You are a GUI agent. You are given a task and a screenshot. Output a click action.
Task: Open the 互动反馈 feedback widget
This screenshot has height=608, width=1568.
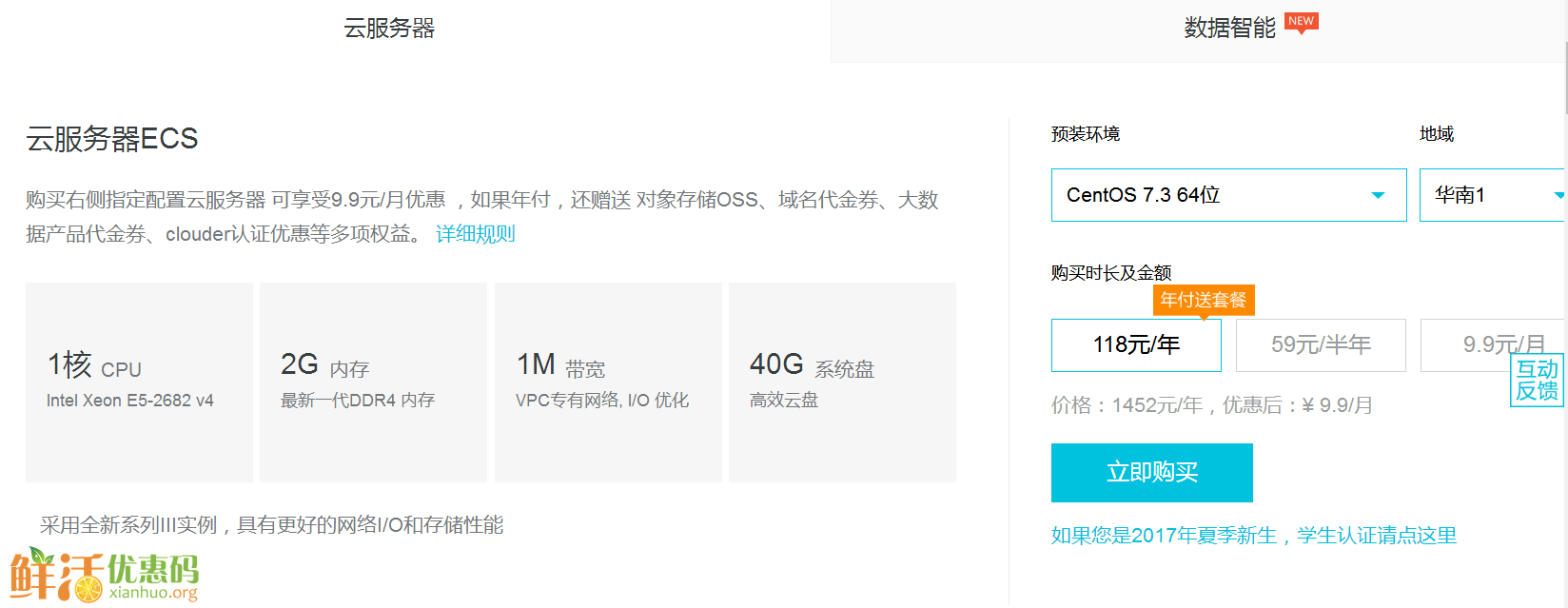click(1537, 380)
